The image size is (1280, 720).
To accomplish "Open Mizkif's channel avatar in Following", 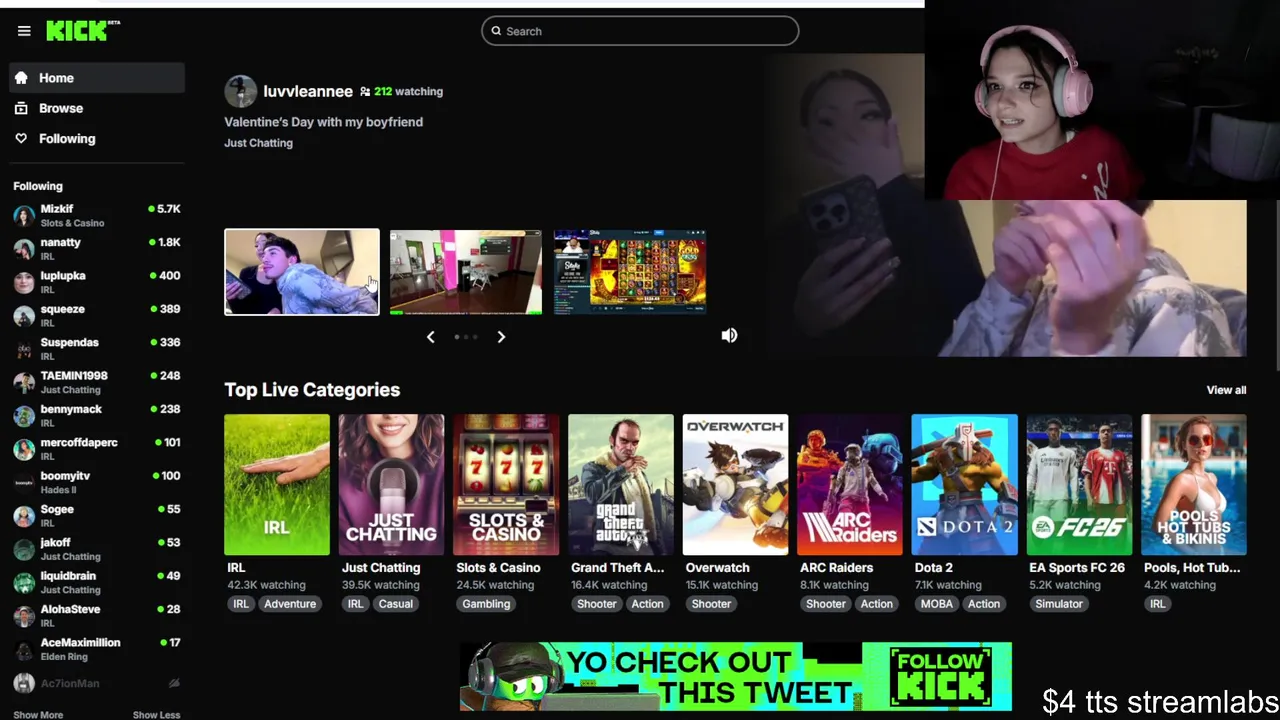I will pos(24,216).
